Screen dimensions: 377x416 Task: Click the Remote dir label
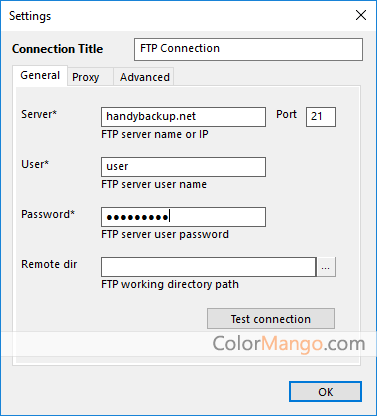click(x=49, y=264)
